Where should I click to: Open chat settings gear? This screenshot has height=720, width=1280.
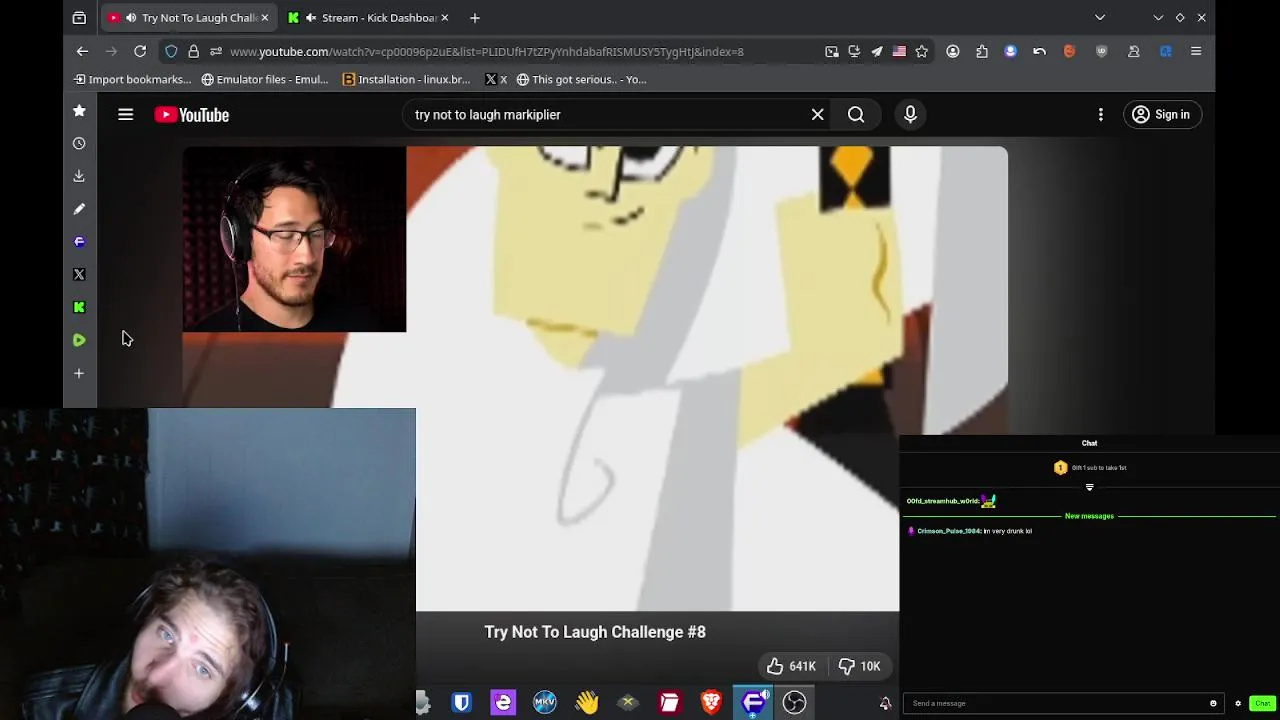(1238, 703)
